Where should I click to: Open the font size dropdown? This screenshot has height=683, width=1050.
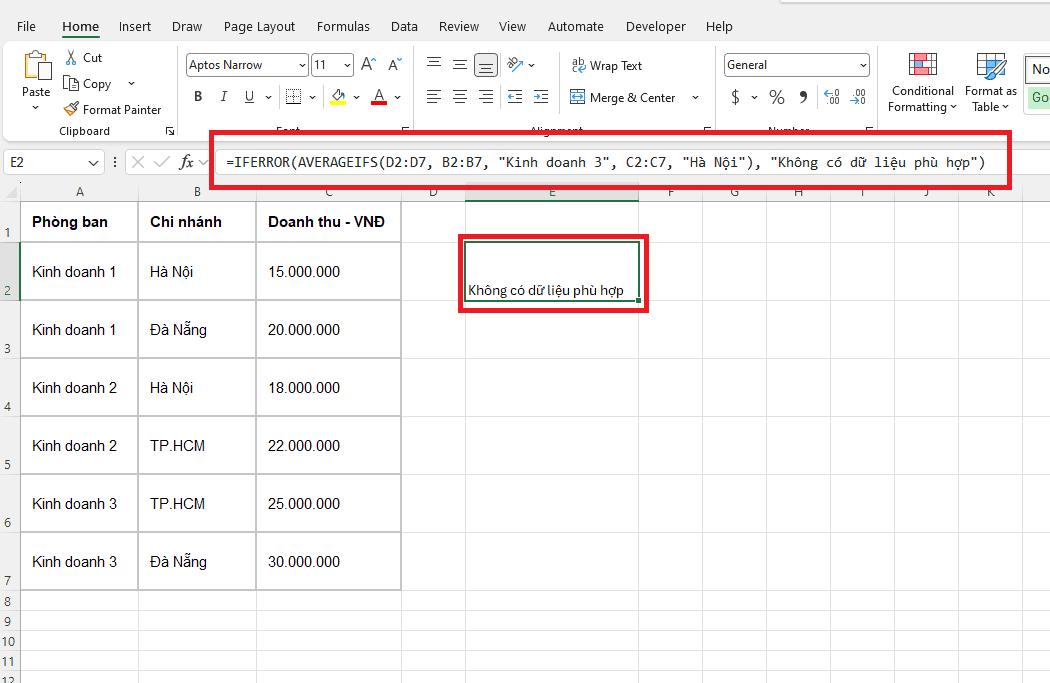tap(348, 65)
